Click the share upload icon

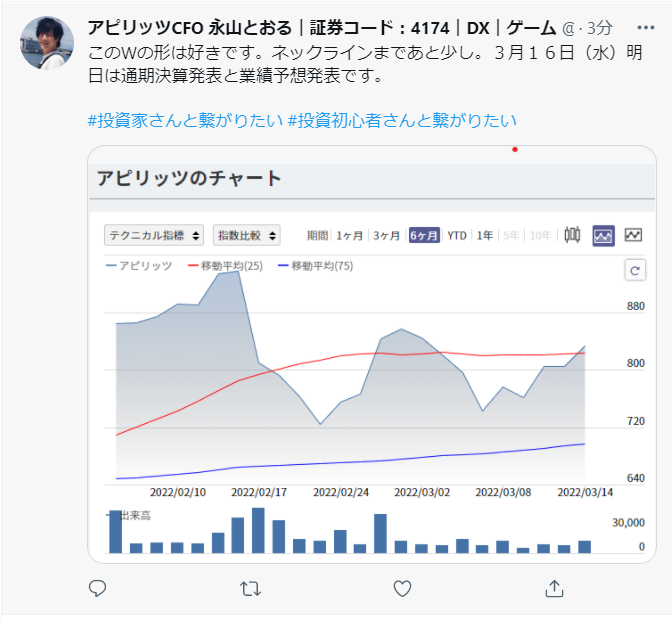point(554,588)
